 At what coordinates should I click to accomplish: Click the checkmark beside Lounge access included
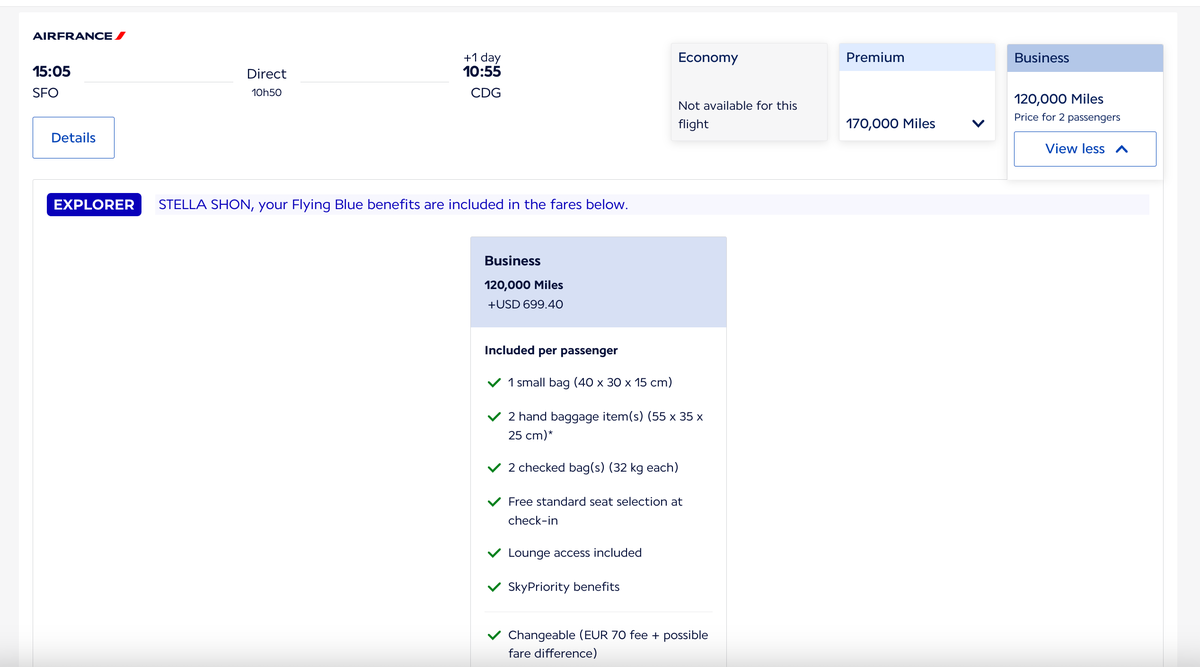(x=494, y=552)
